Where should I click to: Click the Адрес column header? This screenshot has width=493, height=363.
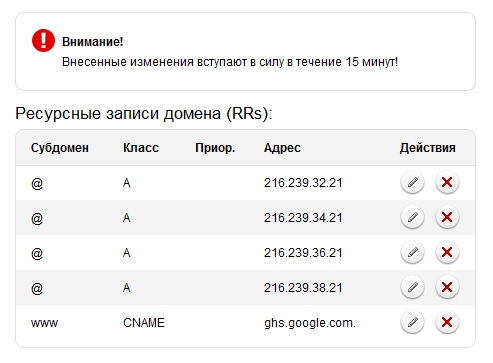[282, 148]
